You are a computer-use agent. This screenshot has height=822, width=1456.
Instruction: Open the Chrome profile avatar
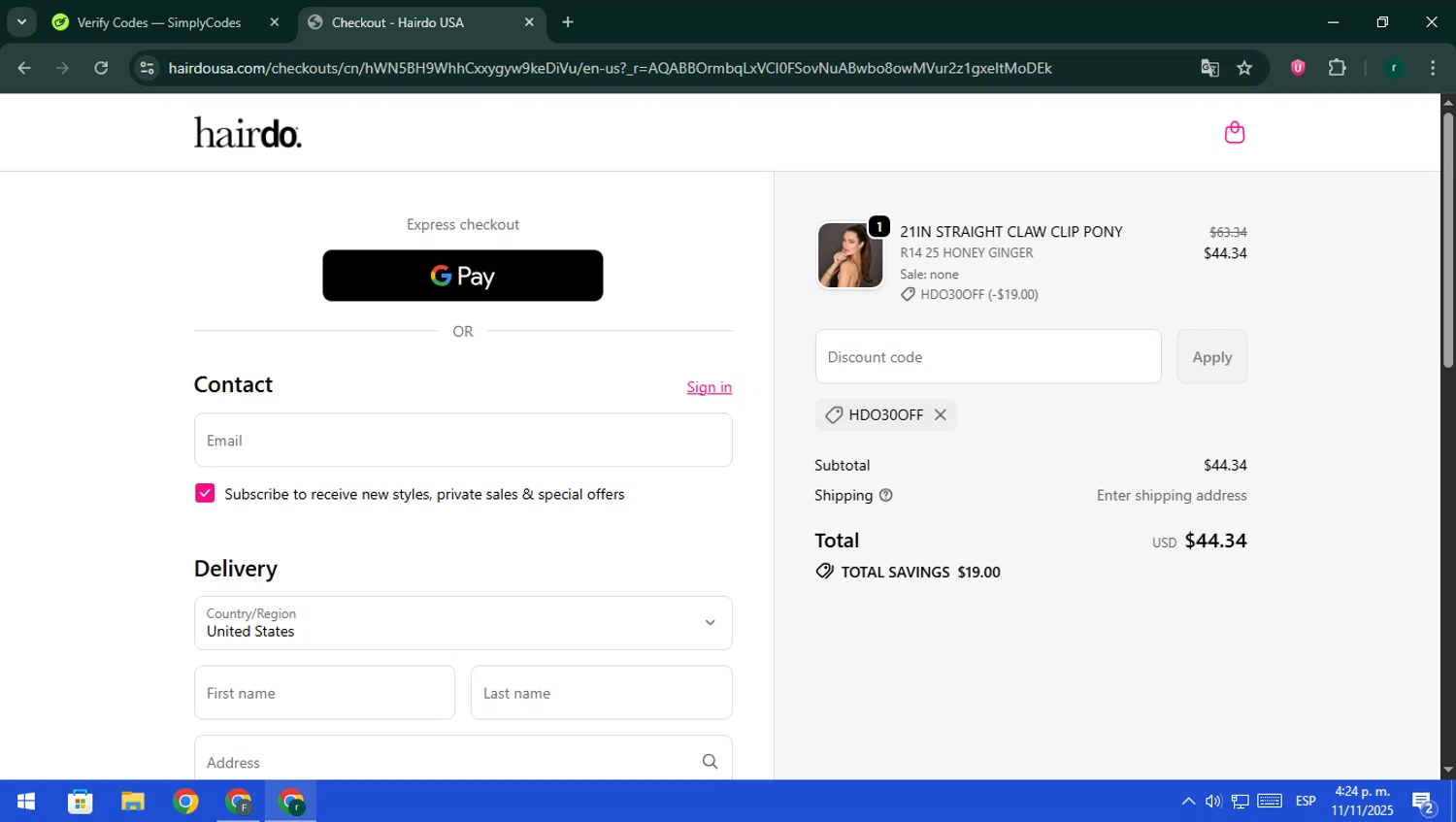(x=1394, y=68)
